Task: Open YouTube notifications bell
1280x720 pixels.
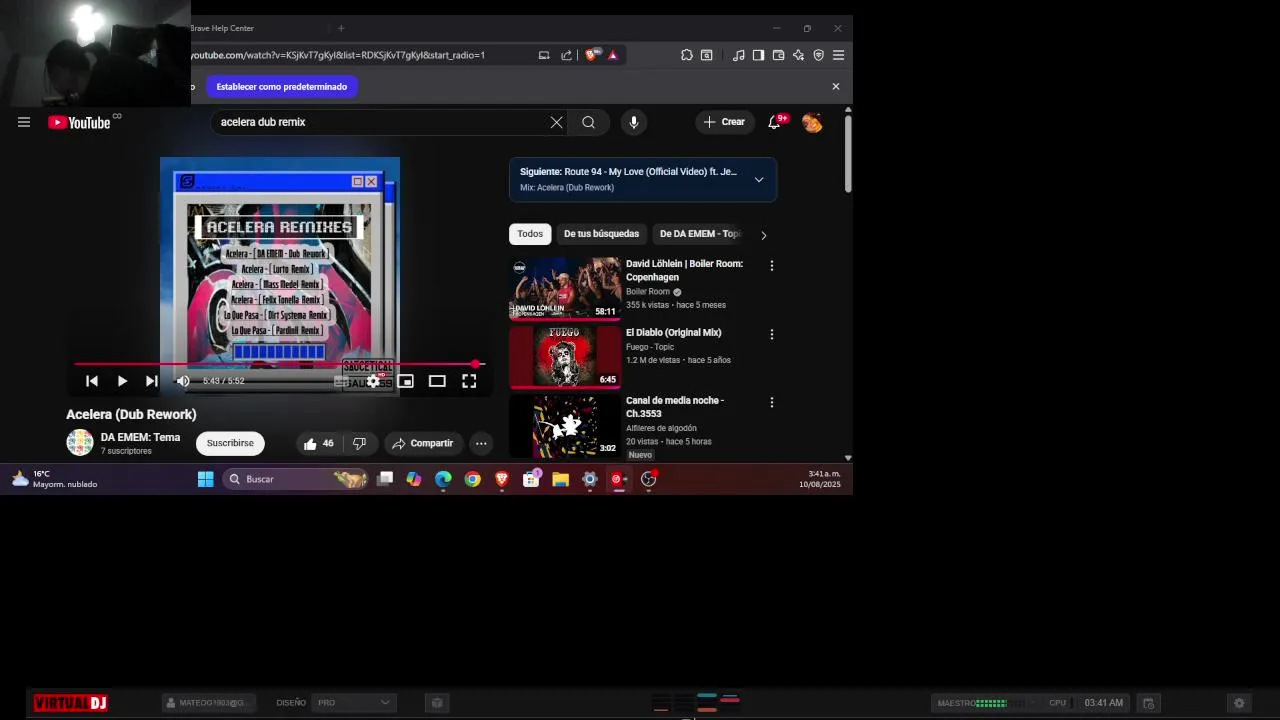Action: [774, 122]
